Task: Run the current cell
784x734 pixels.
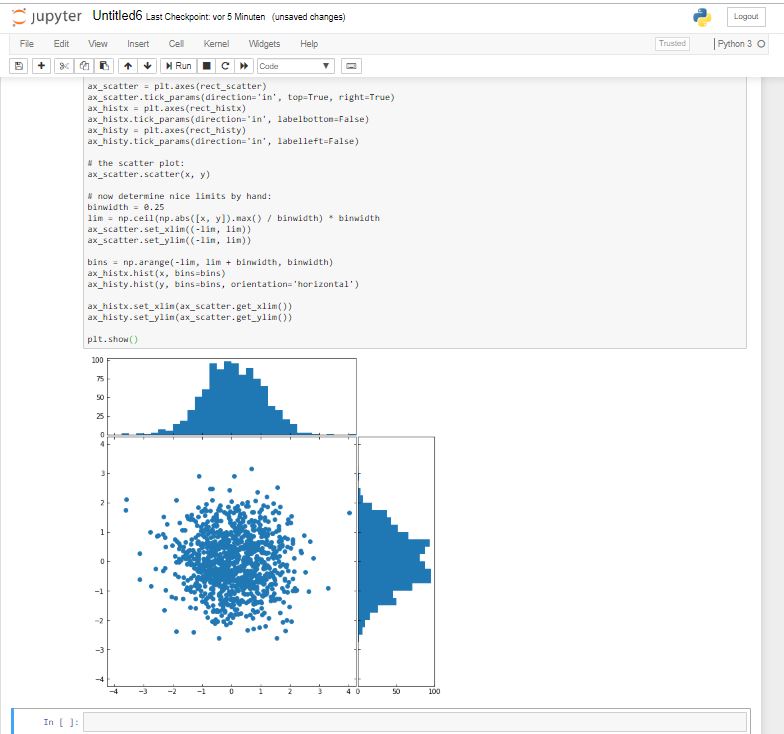Action: (178, 66)
